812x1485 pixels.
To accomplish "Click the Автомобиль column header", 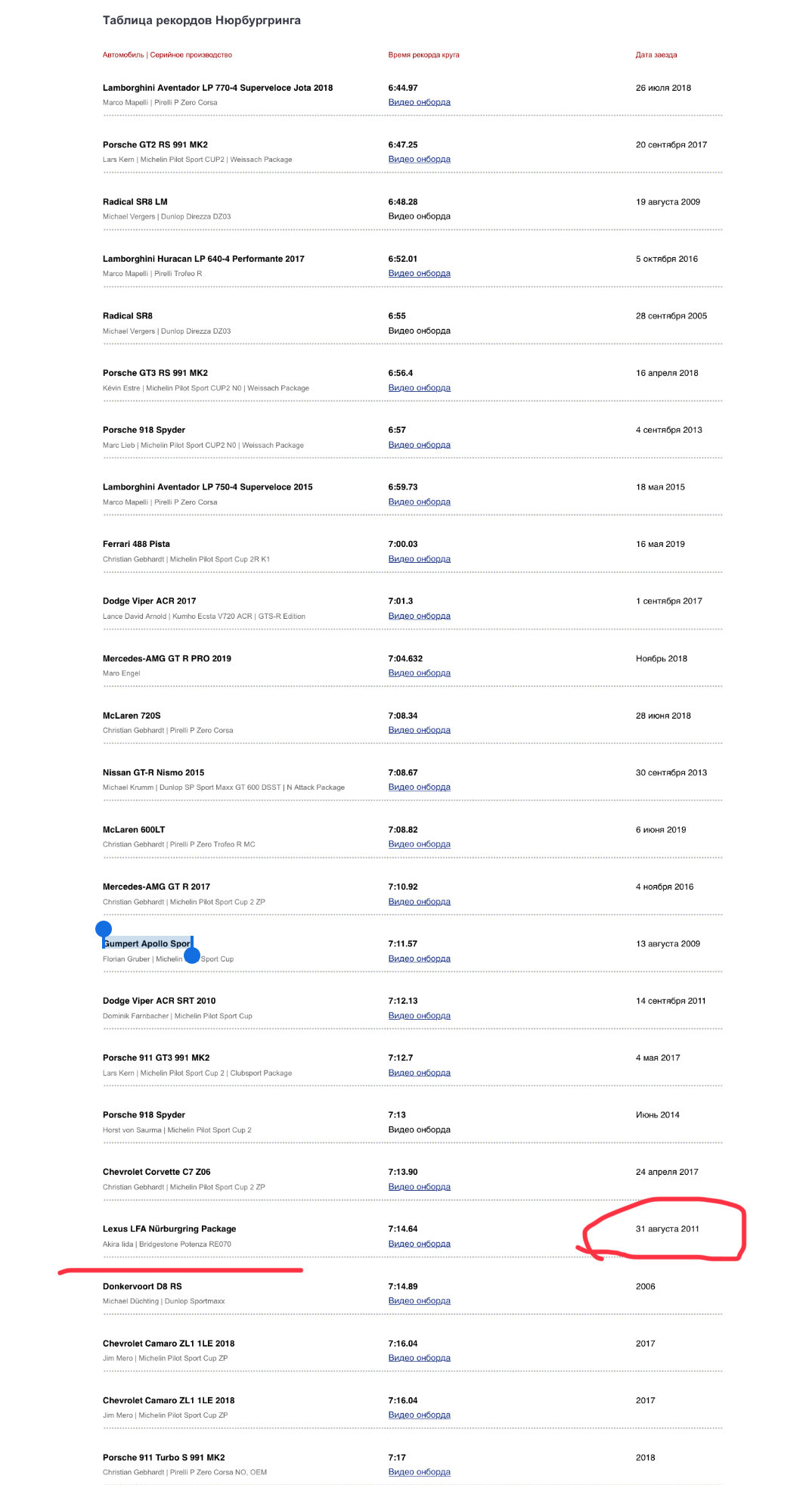I will point(167,54).
